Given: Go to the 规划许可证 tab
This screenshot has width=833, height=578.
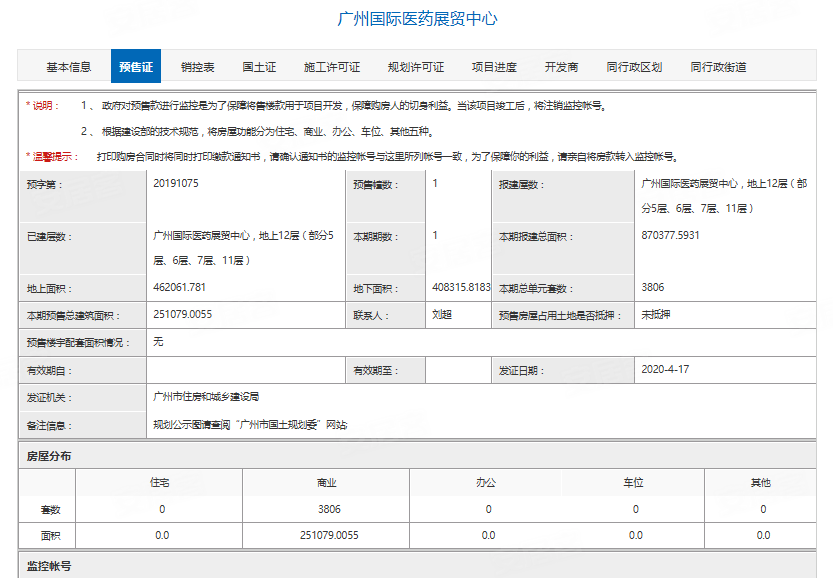Looking at the screenshot, I should tap(416, 67).
